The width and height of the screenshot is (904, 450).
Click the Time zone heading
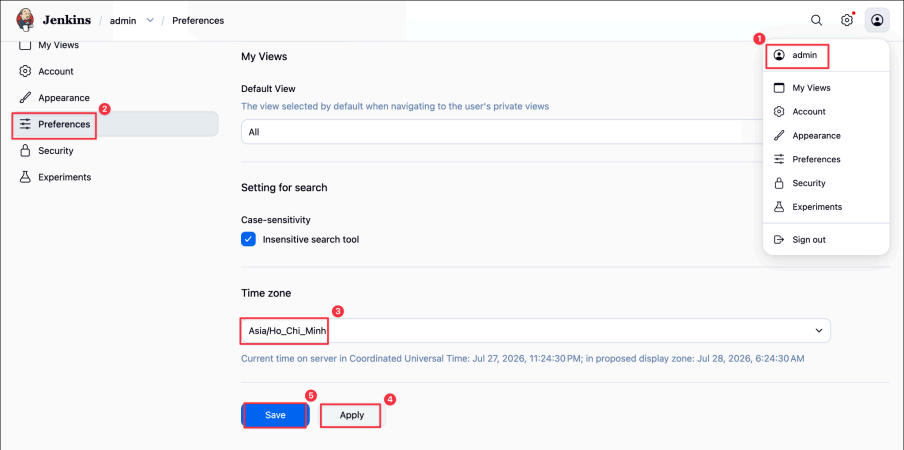[266, 293]
